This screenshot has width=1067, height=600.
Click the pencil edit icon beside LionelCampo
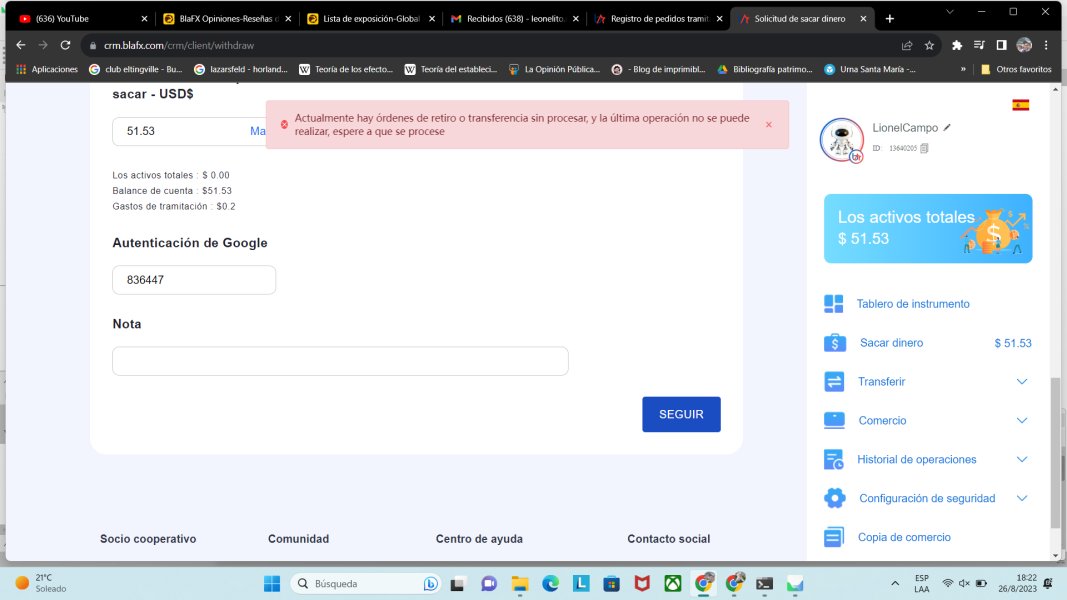947,128
